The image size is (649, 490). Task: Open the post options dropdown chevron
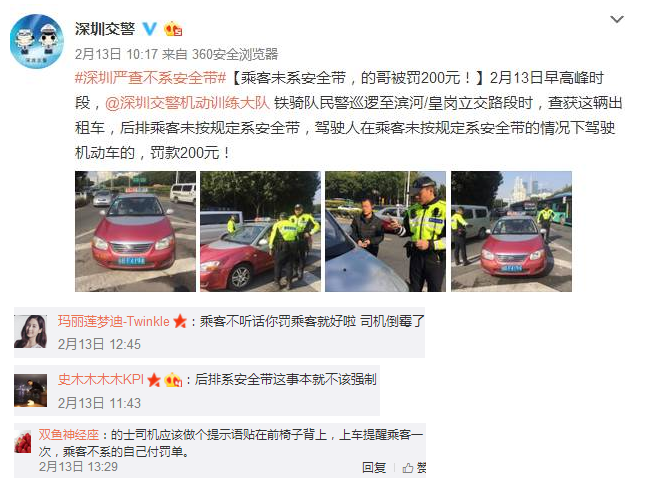(x=617, y=19)
